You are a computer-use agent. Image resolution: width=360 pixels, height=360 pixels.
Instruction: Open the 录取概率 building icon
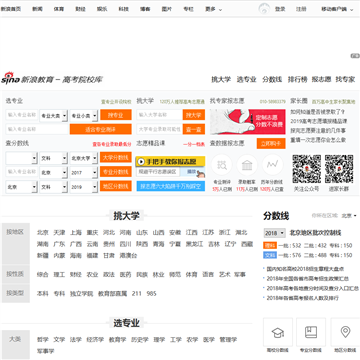tap(247, 165)
